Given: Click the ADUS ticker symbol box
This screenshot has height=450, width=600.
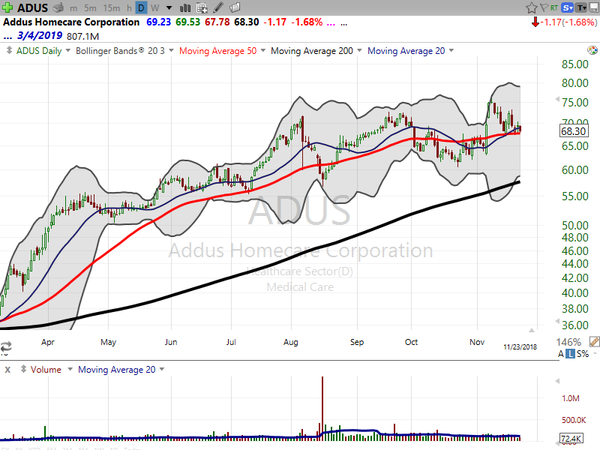Looking at the screenshot, I should coord(32,8).
